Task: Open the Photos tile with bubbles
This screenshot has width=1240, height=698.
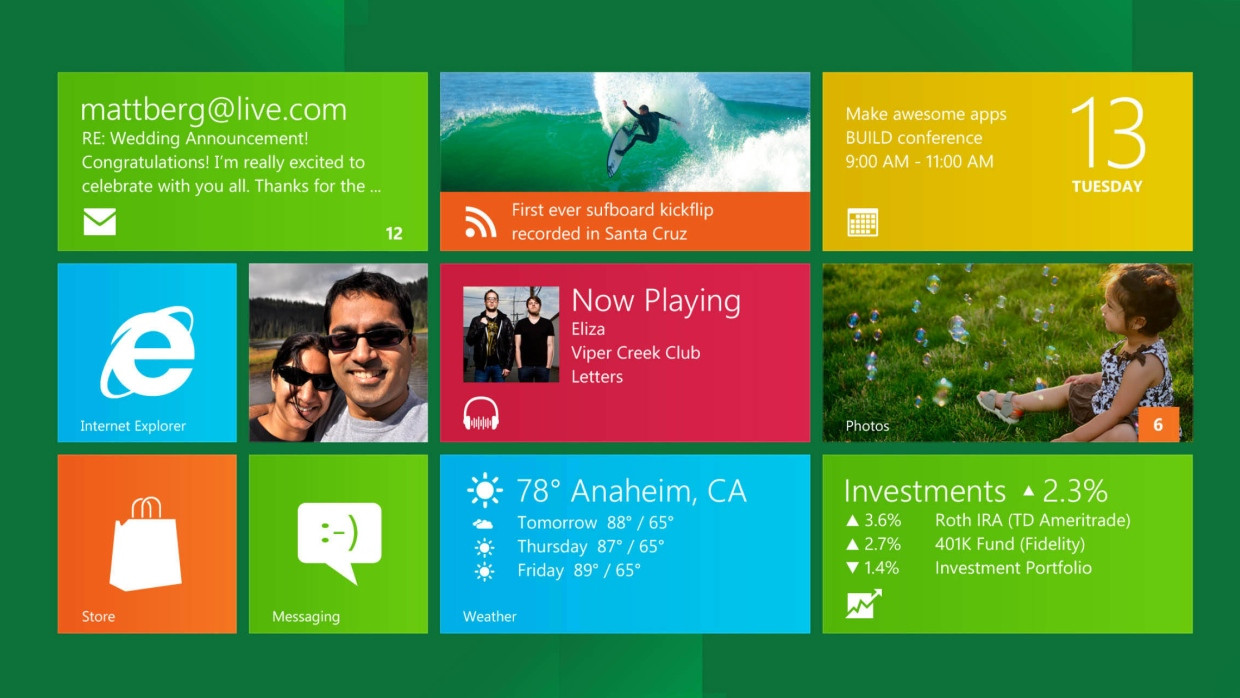Action: [1007, 352]
